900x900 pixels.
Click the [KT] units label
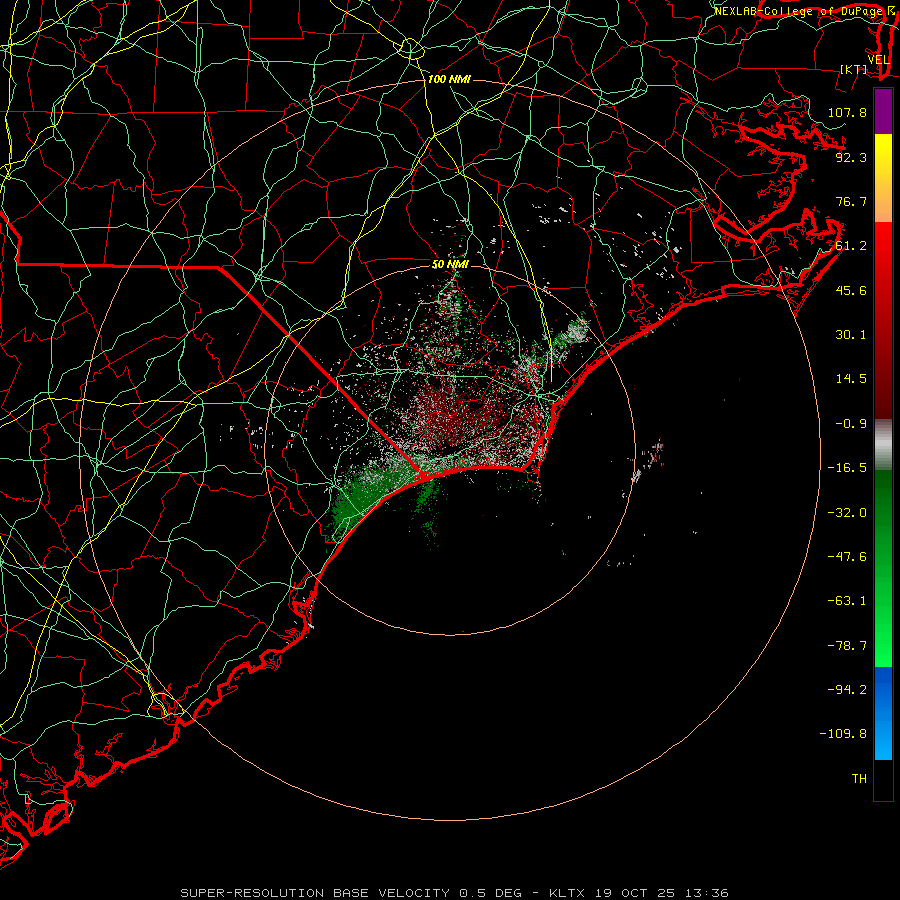(x=854, y=69)
